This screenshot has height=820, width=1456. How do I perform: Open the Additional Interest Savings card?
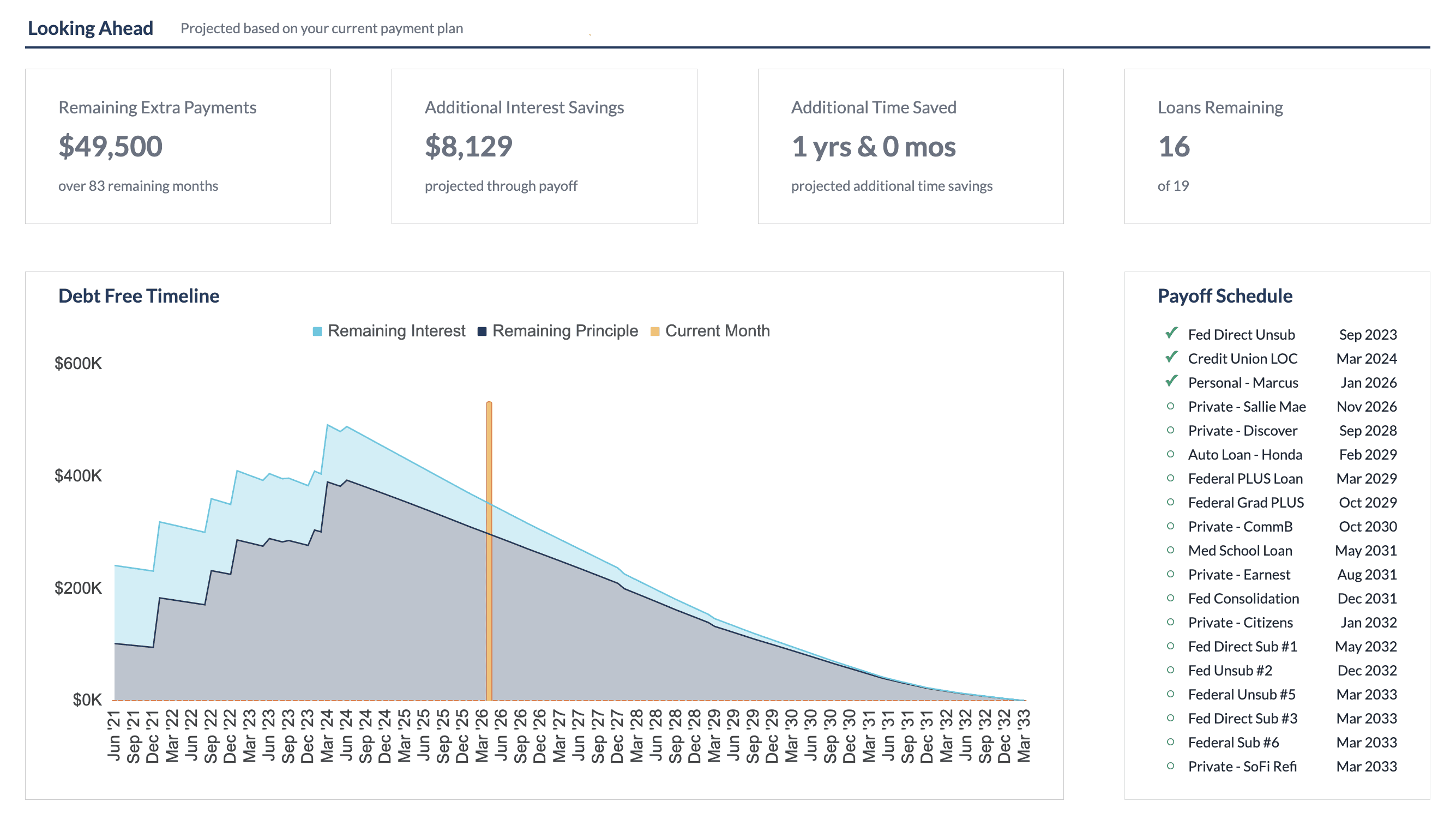point(544,146)
